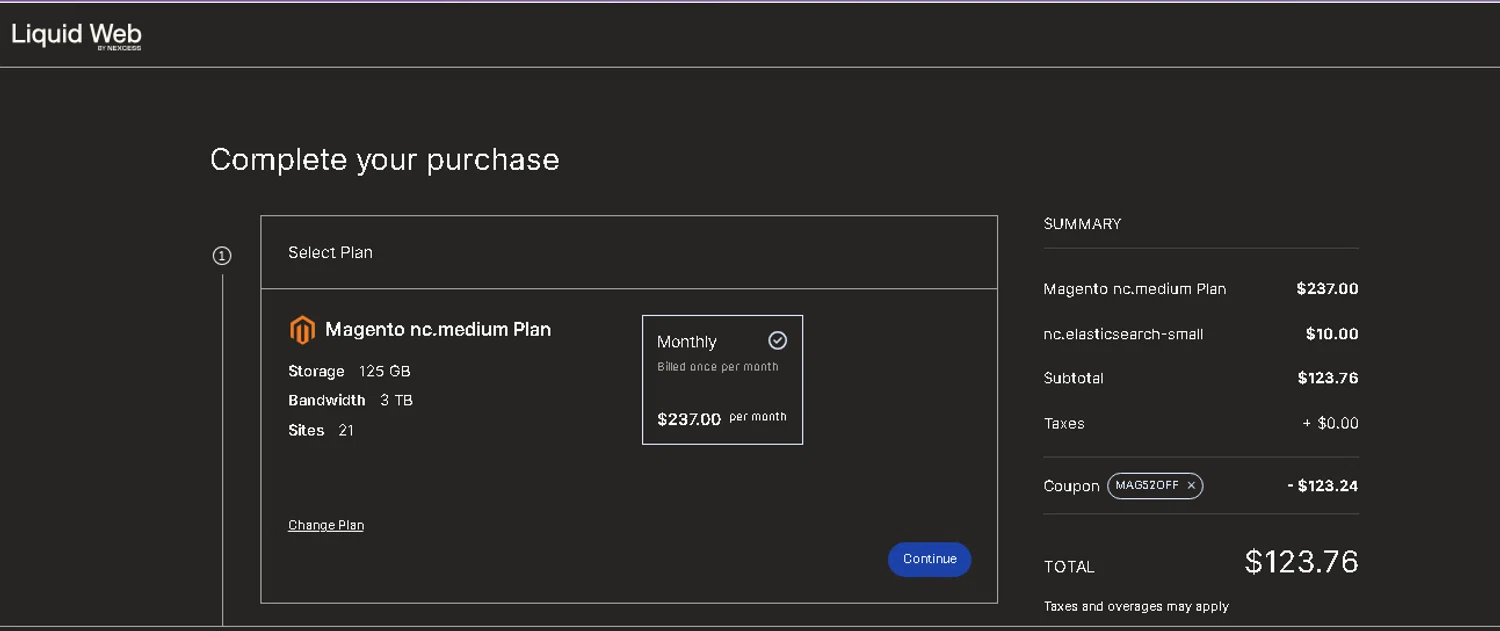Click the summary plan price "$237.00"
1500x631 pixels.
point(1327,289)
